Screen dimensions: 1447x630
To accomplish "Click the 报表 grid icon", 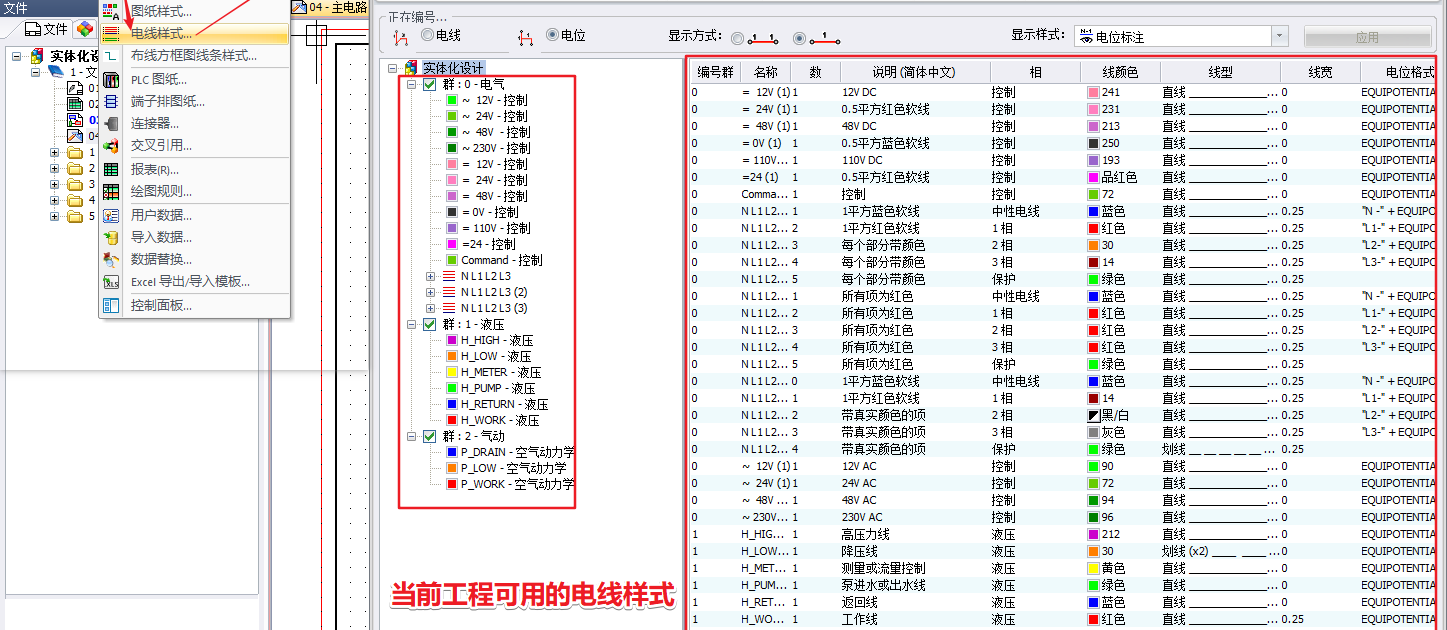I will click(111, 170).
